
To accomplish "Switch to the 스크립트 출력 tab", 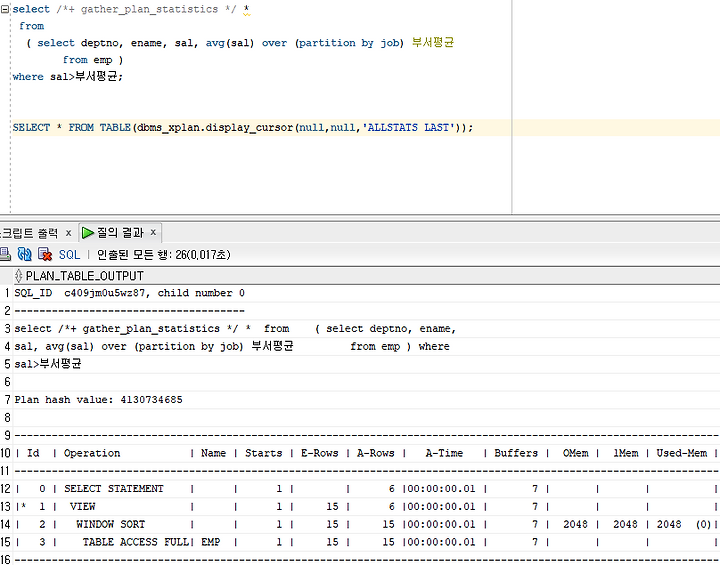I will point(29,233).
